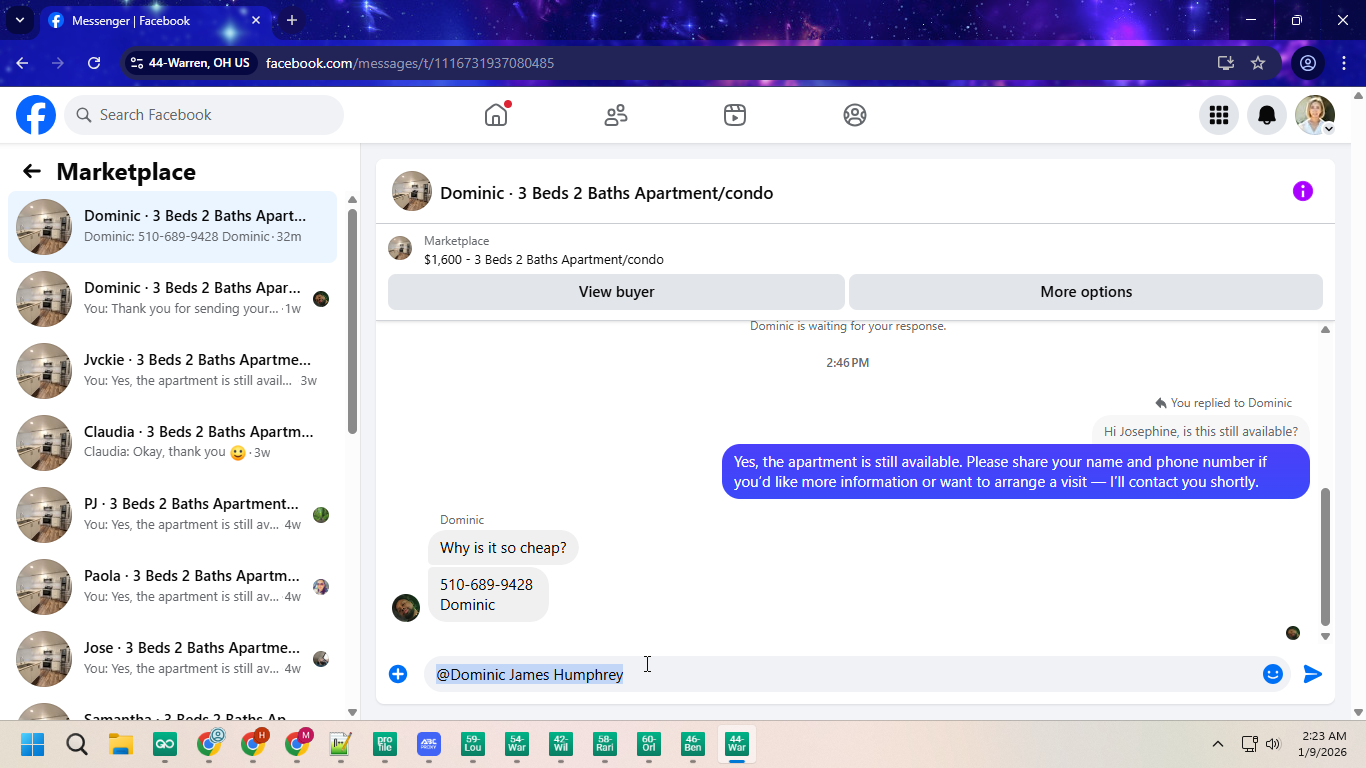Open the ABC Proxy taskbar app
This screenshot has height=768, width=1366.
point(429,744)
